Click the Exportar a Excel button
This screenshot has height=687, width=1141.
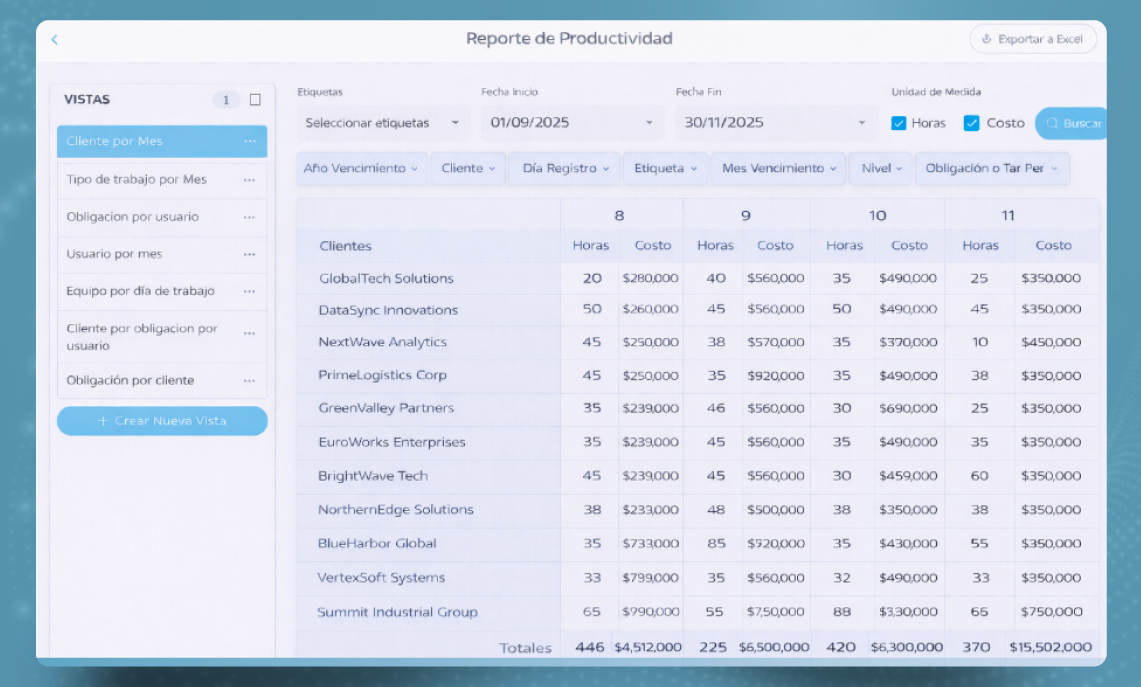[x=1033, y=39]
